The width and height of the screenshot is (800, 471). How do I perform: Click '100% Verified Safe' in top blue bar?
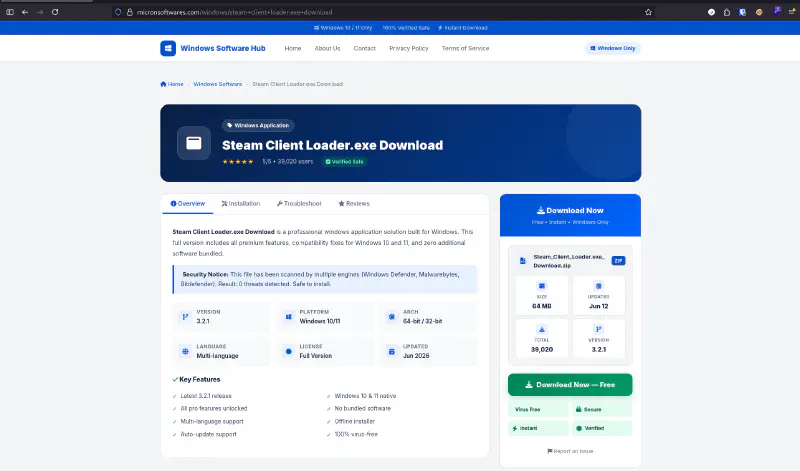(x=406, y=28)
